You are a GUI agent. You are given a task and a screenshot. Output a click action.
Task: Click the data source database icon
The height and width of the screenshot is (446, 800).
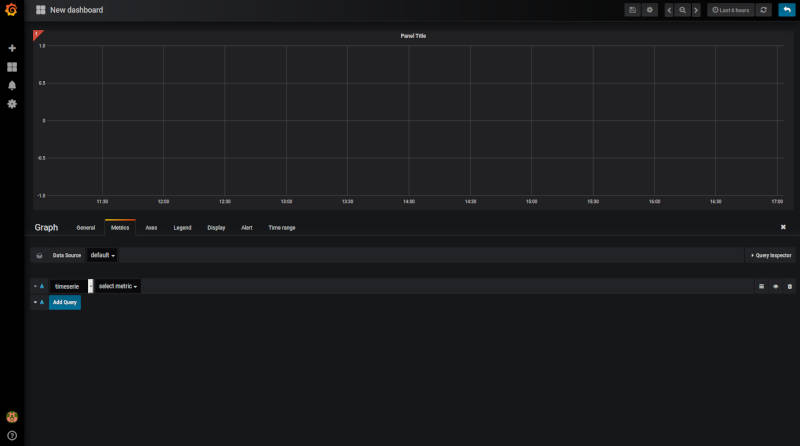coord(39,255)
